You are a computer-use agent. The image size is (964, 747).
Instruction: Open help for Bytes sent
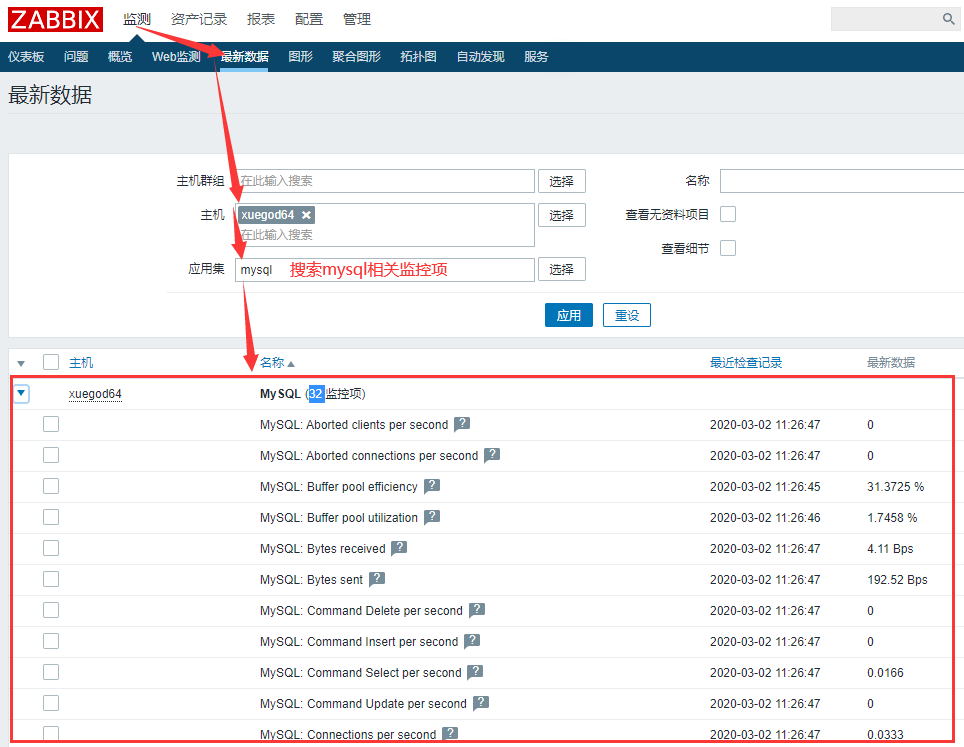click(377, 579)
